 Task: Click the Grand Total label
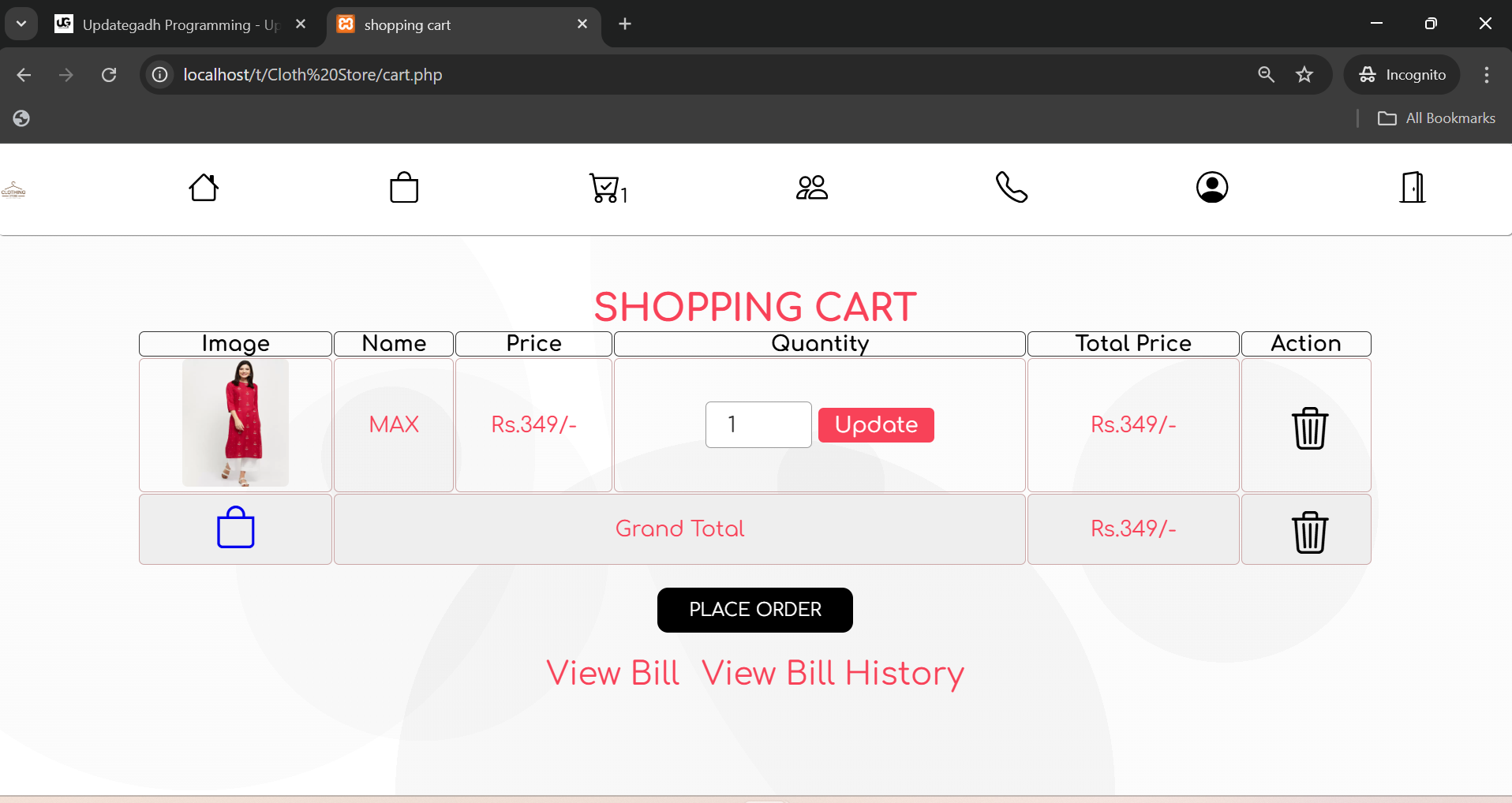(x=679, y=528)
